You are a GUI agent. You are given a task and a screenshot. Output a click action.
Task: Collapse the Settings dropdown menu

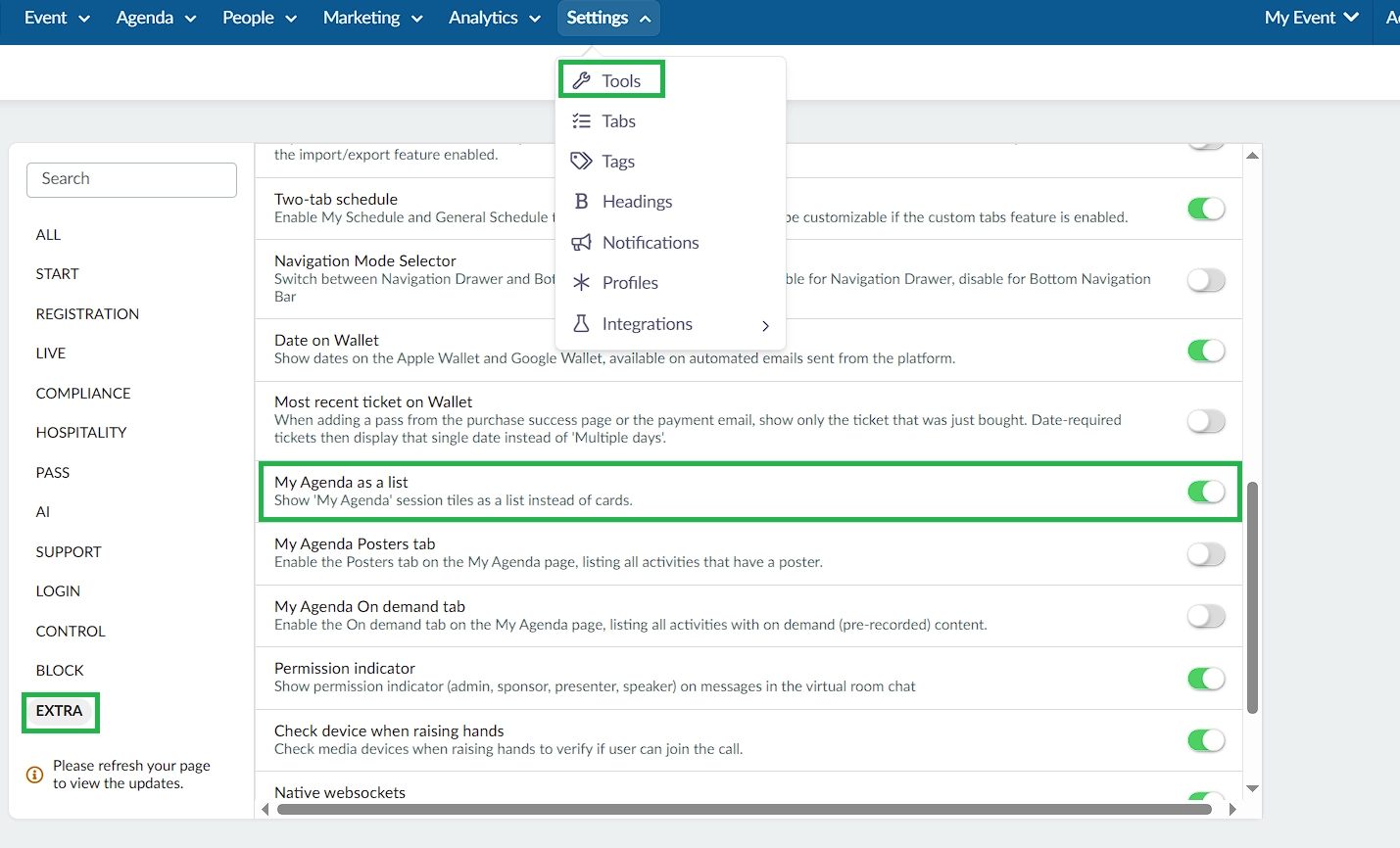point(608,18)
